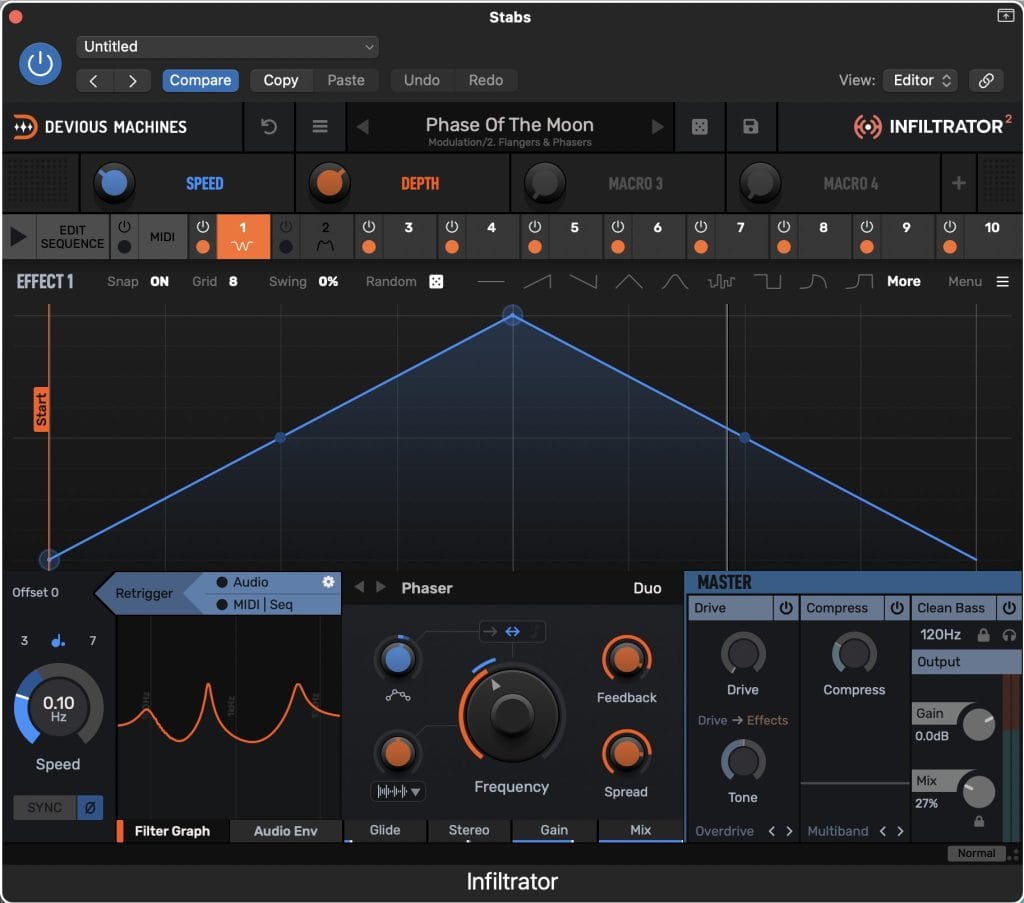Click the DEPTH macro knob
Viewport: 1024px width, 903px height.
coord(330,183)
